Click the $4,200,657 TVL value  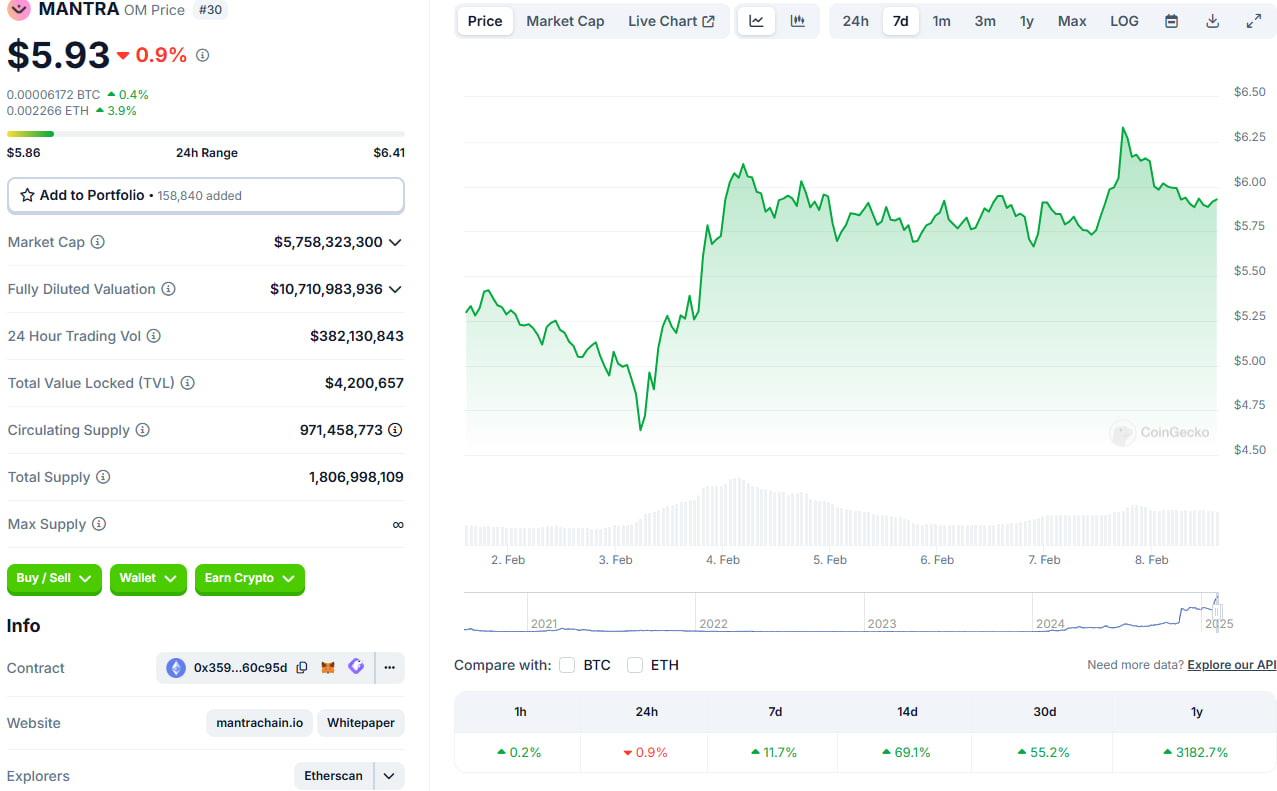(364, 383)
